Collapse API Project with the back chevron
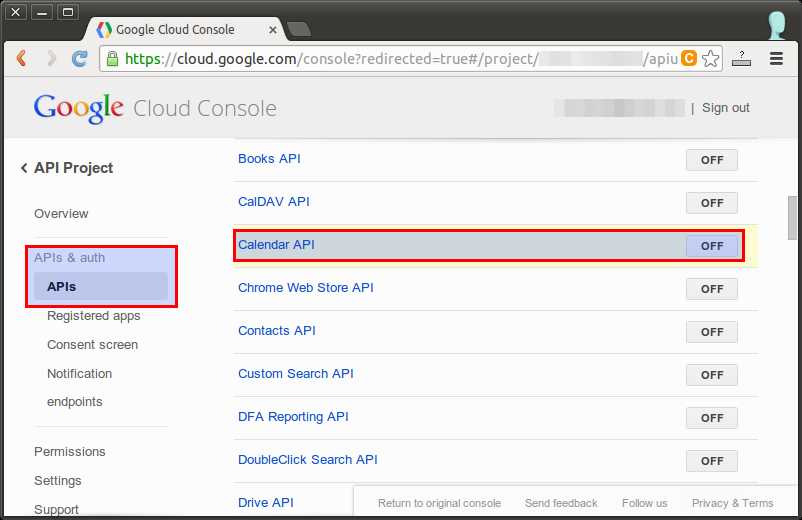 pos(24,168)
